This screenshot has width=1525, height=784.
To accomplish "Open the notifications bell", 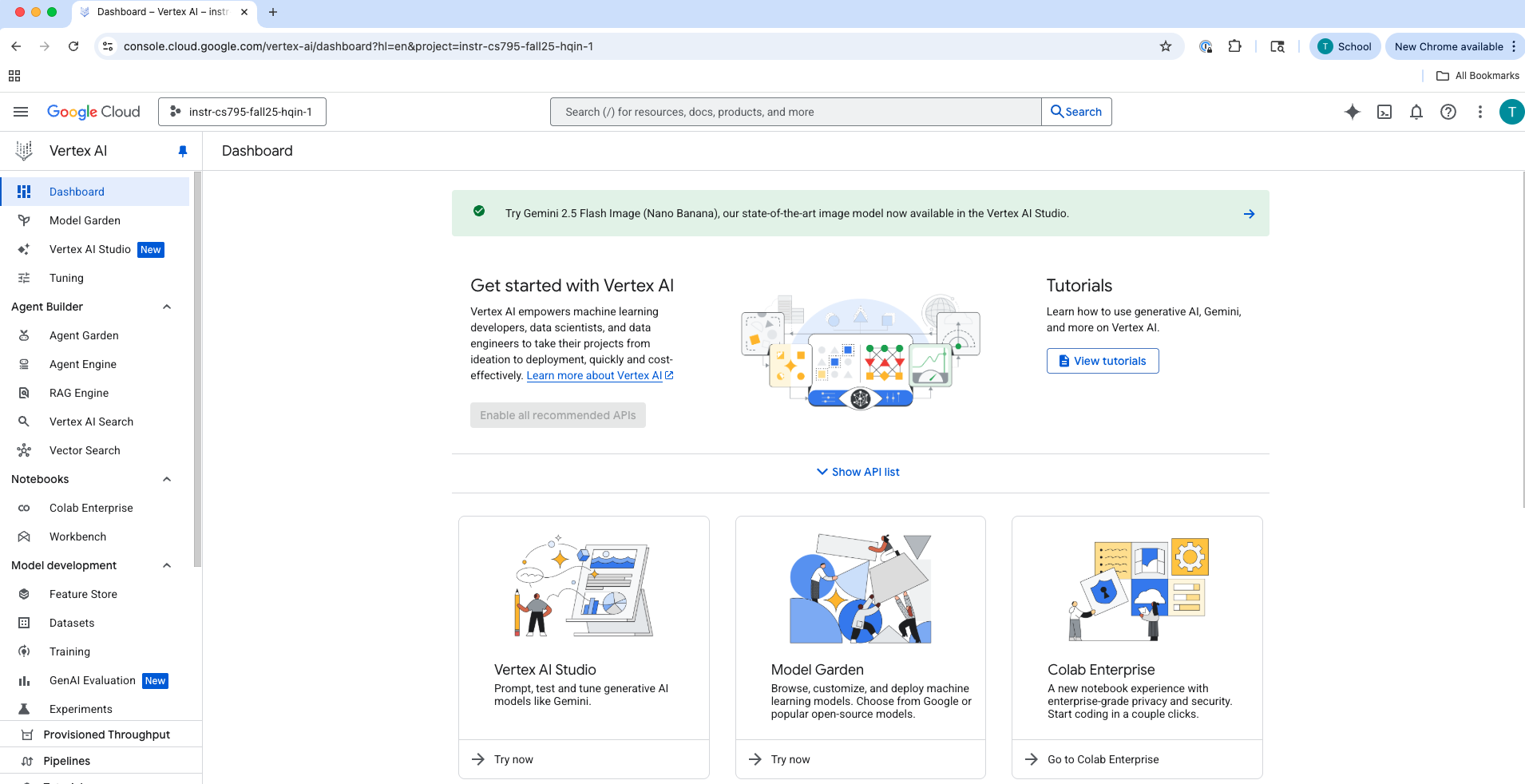I will pyautogui.click(x=1416, y=112).
